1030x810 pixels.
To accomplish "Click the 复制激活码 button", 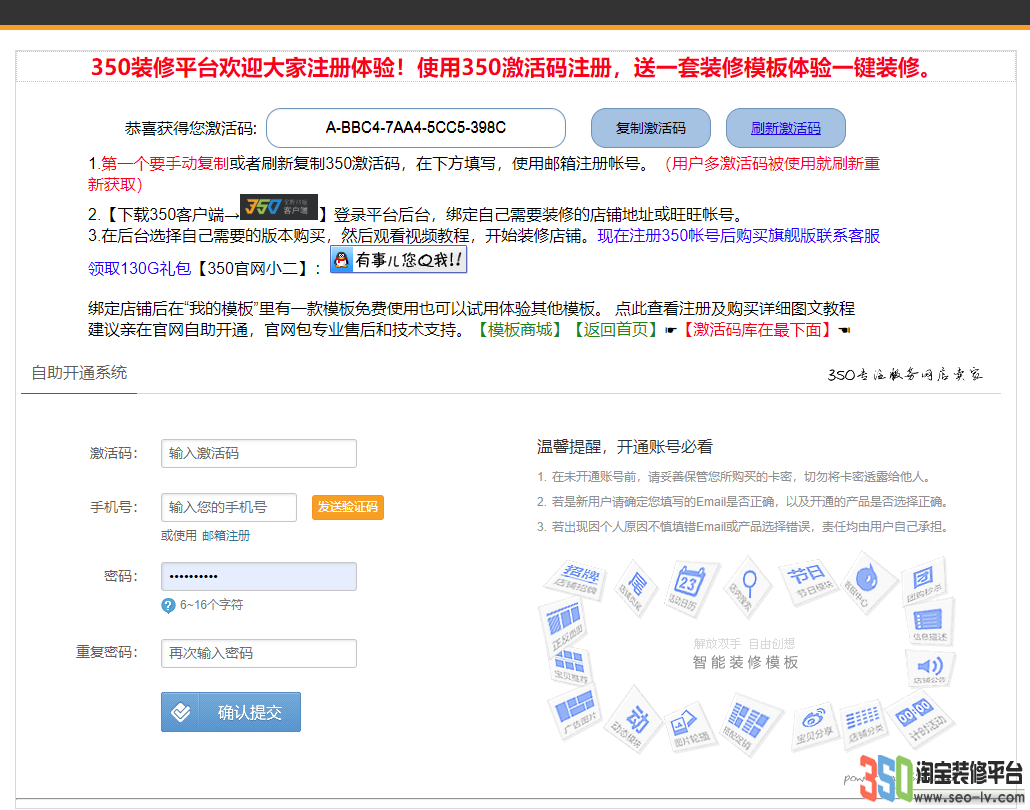I will click(650, 128).
